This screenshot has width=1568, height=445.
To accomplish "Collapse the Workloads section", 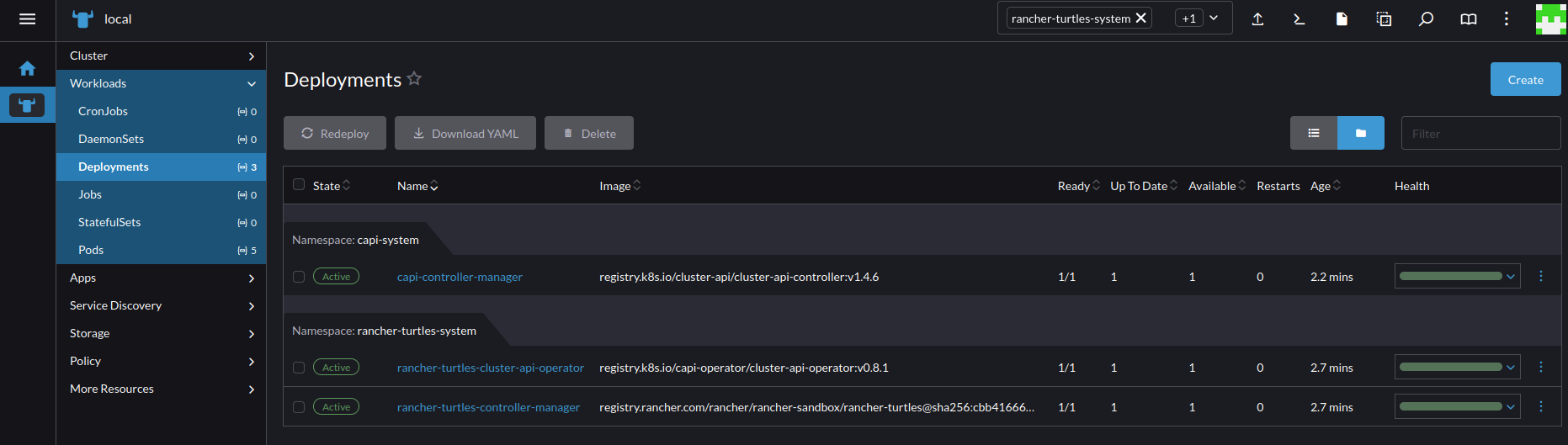I will (x=251, y=83).
